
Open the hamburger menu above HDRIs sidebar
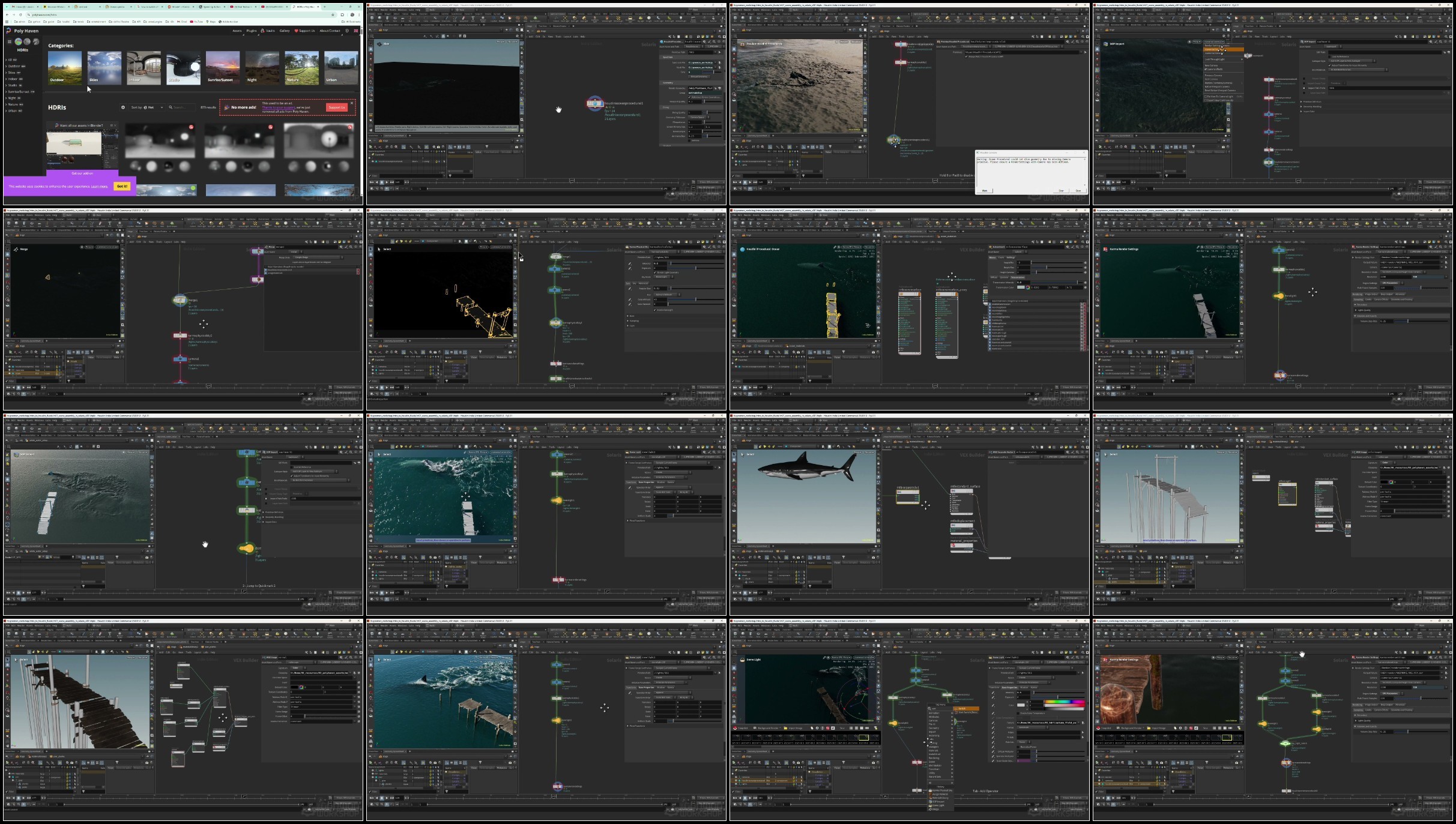point(10,41)
